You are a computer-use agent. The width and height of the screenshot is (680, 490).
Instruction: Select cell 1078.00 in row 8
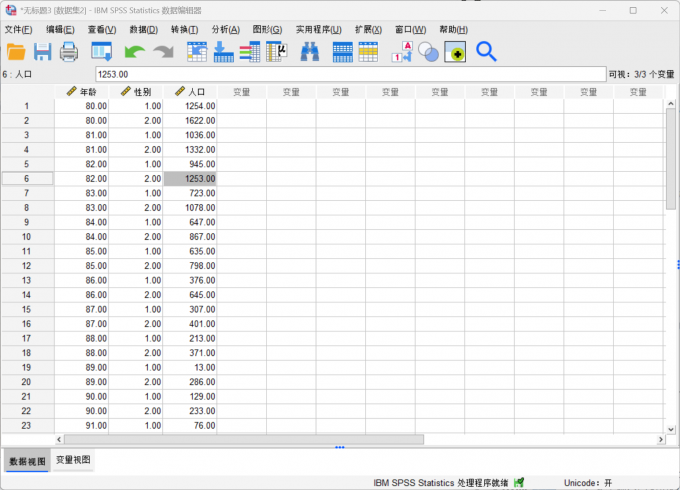pyautogui.click(x=190, y=208)
